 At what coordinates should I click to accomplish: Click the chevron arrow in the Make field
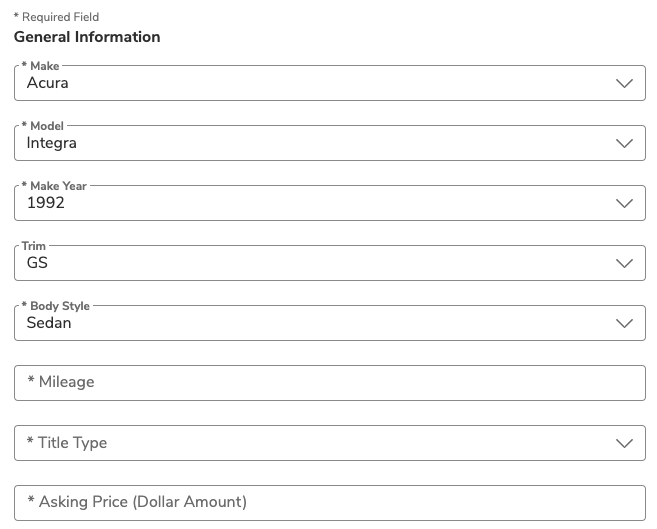[625, 84]
